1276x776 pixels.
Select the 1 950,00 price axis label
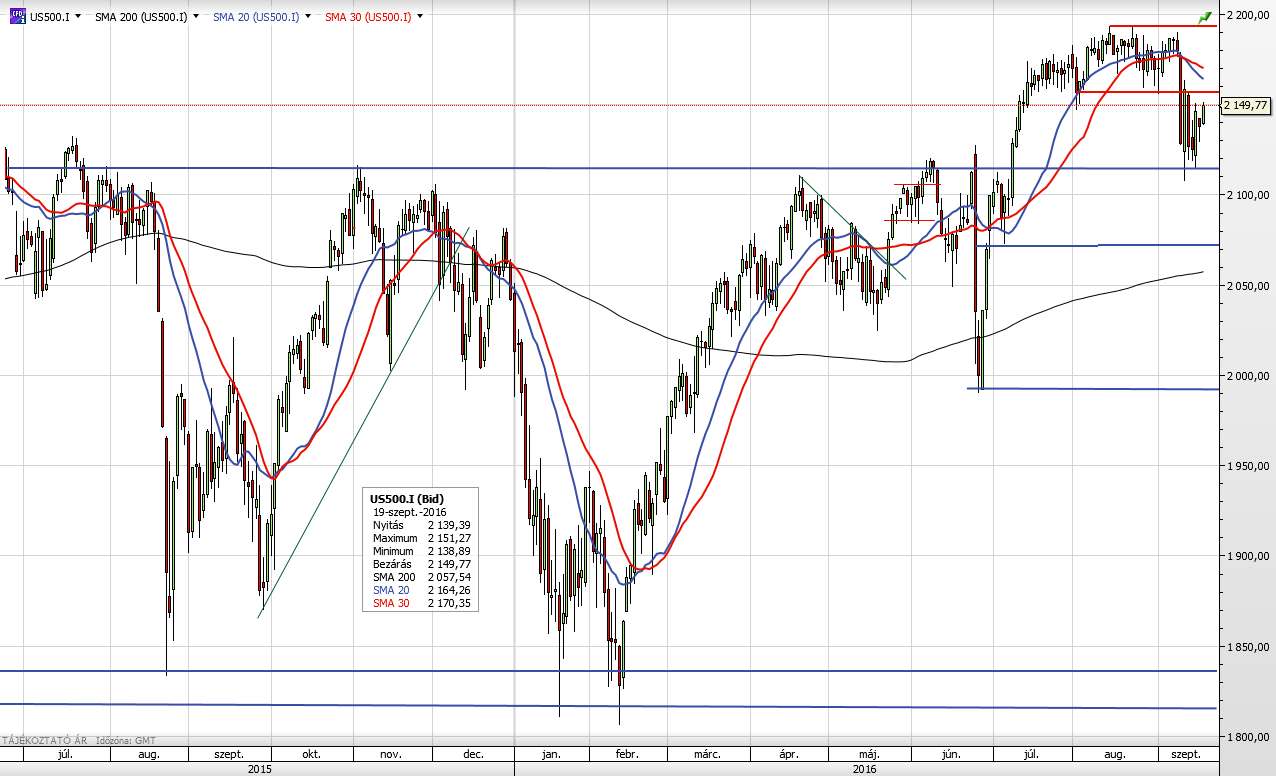point(1248,466)
